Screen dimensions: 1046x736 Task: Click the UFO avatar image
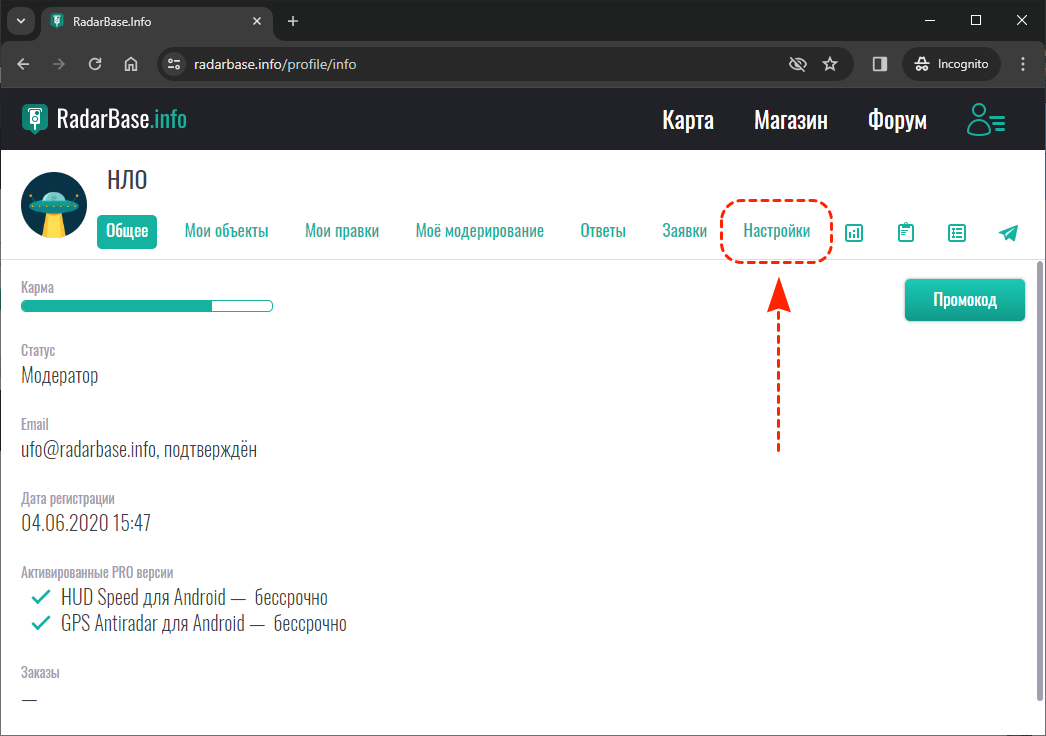click(x=53, y=204)
